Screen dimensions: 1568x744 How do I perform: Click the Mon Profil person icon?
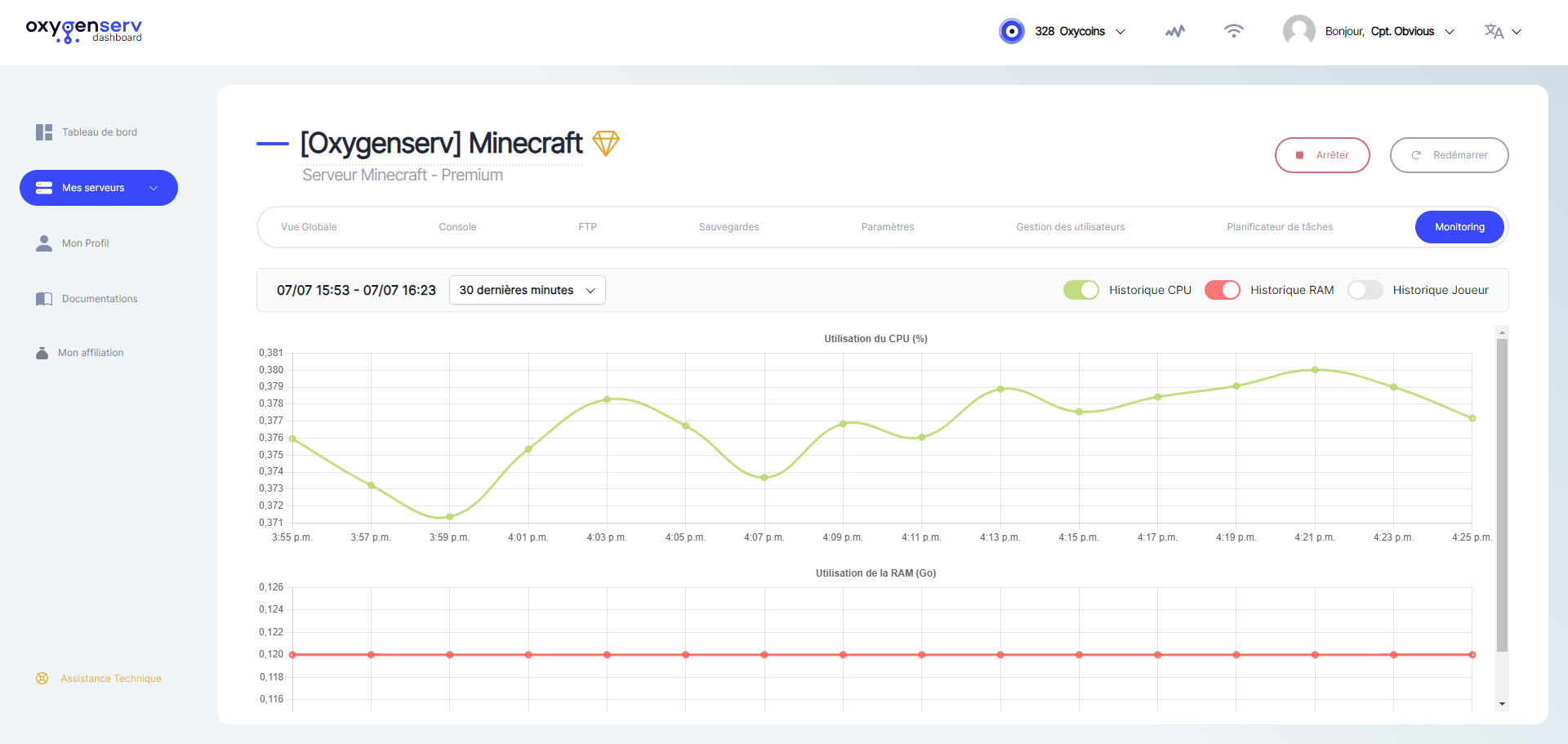(x=44, y=243)
